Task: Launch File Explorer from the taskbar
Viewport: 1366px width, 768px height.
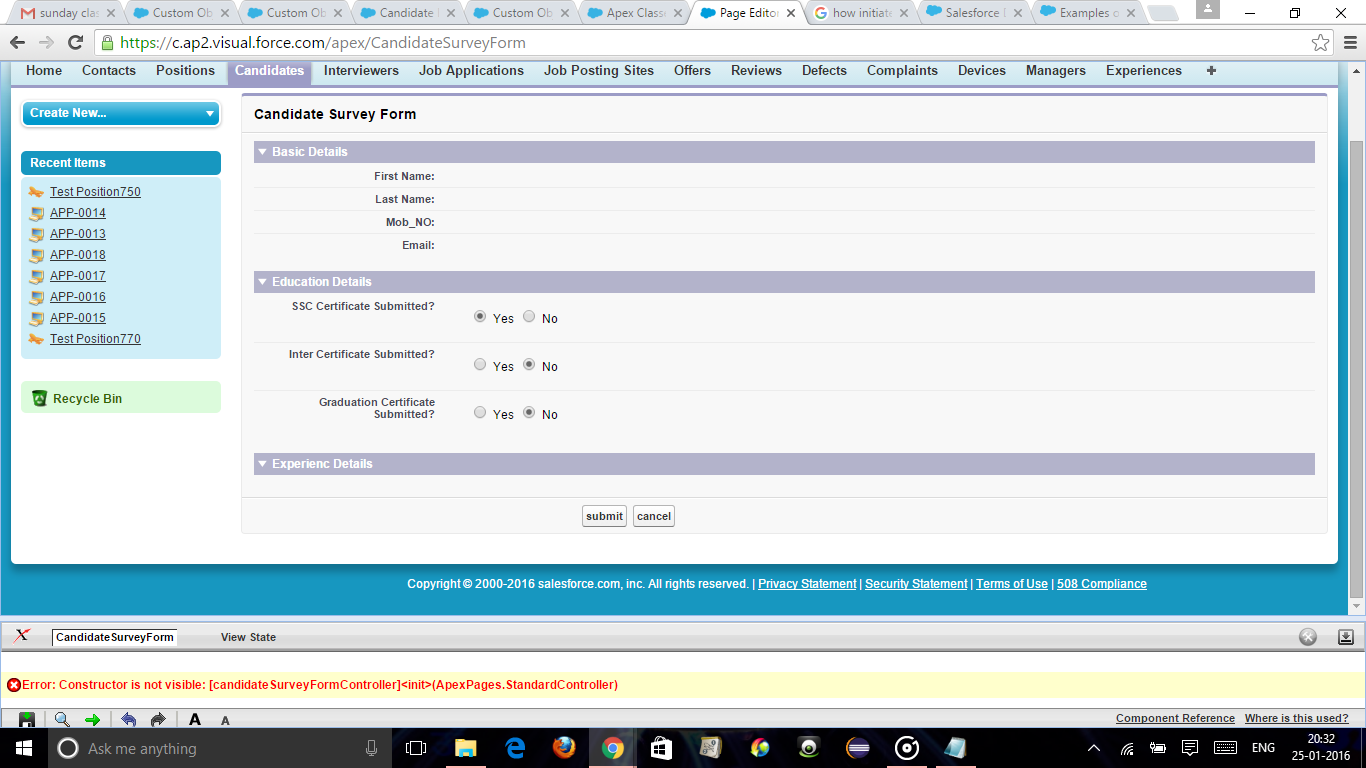Action: pos(466,748)
